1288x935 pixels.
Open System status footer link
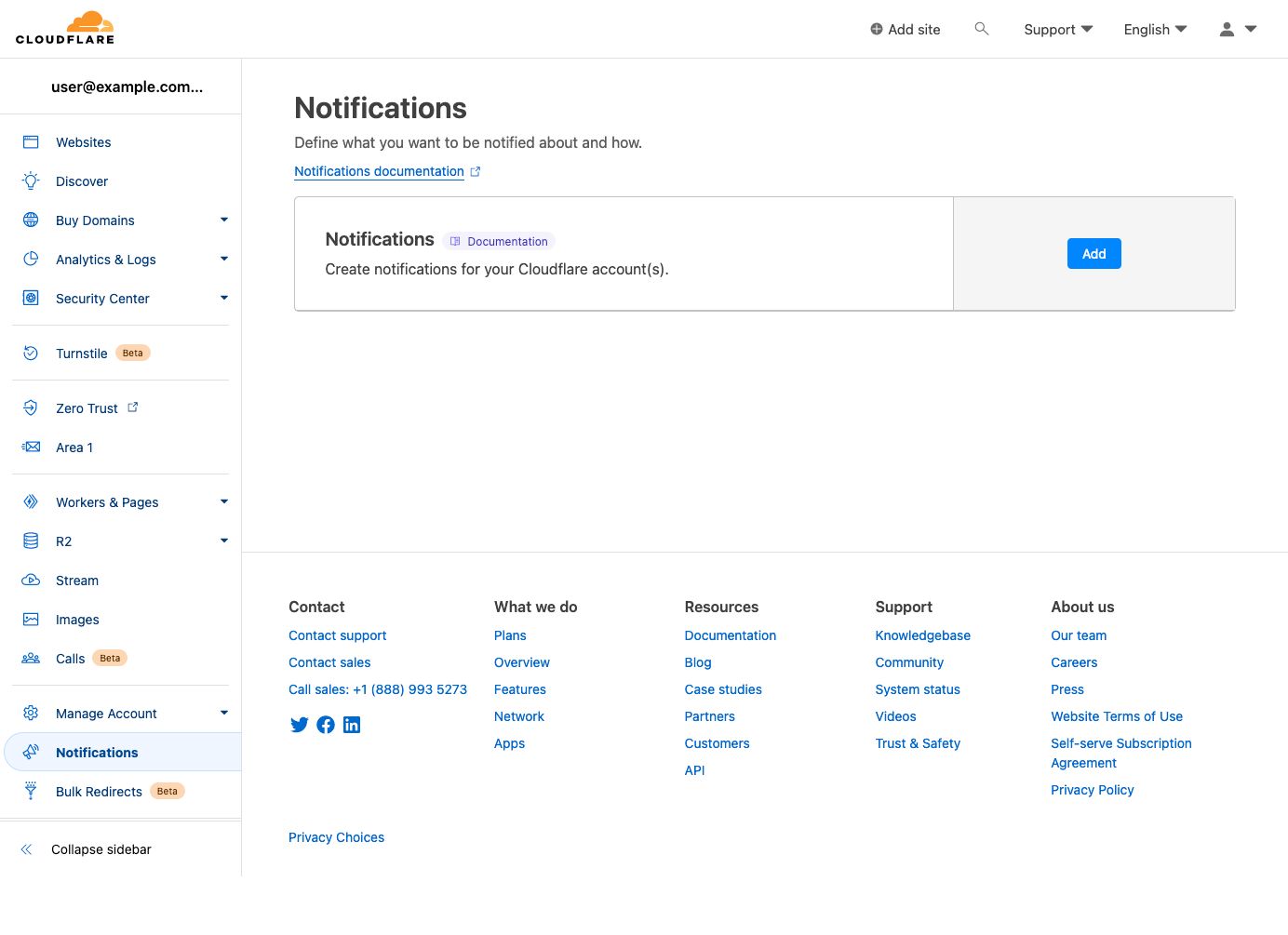tap(918, 689)
